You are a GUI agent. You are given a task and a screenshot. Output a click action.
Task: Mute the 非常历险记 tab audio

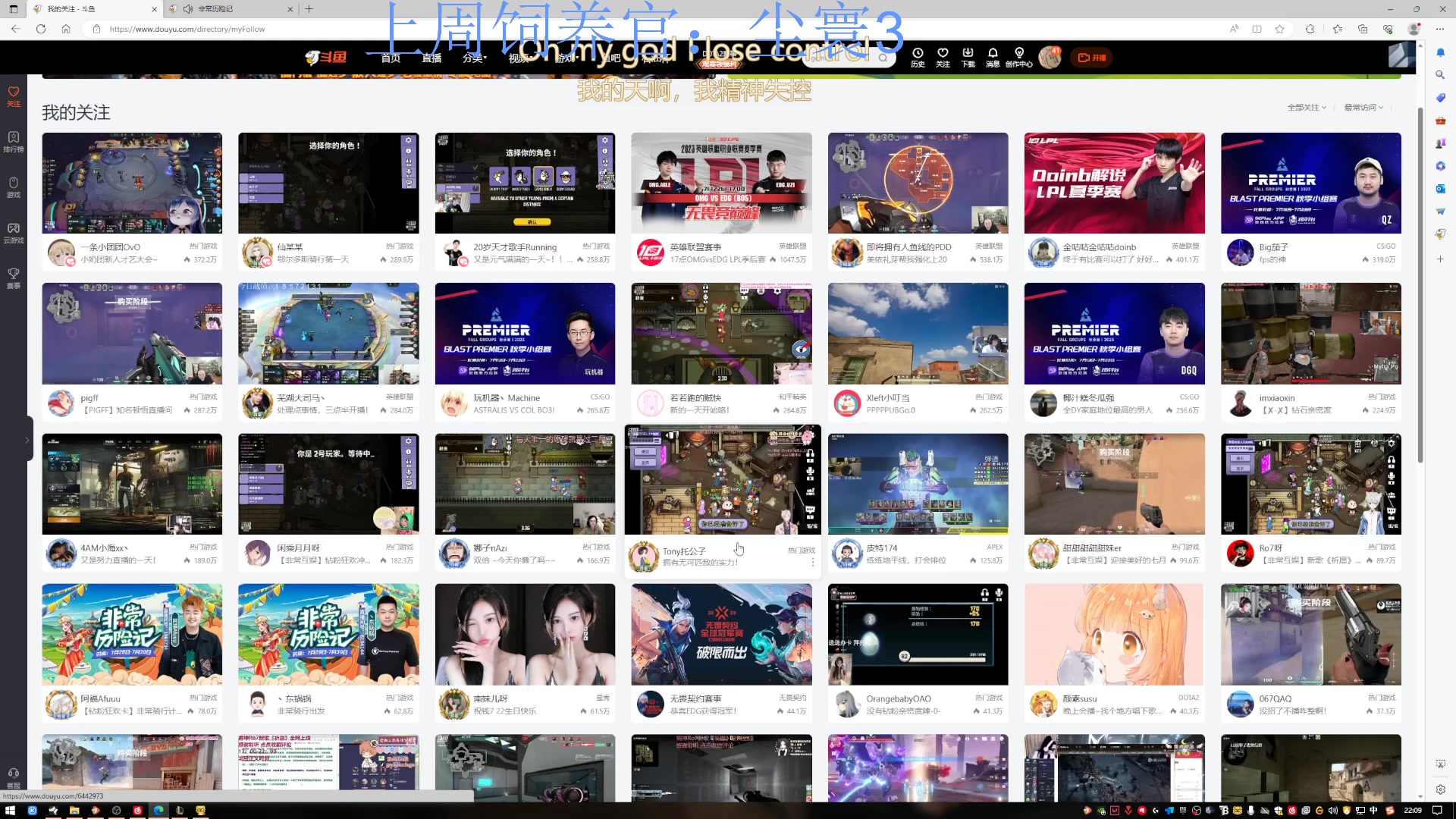[x=187, y=9]
